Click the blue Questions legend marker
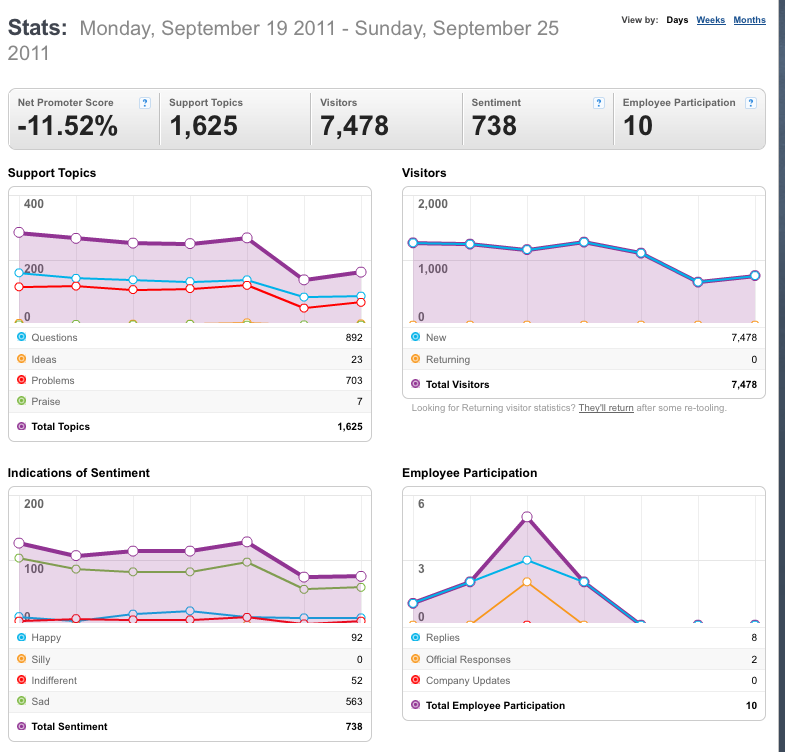The width and height of the screenshot is (785, 752). pyautogui.click(x=22, y=337)
